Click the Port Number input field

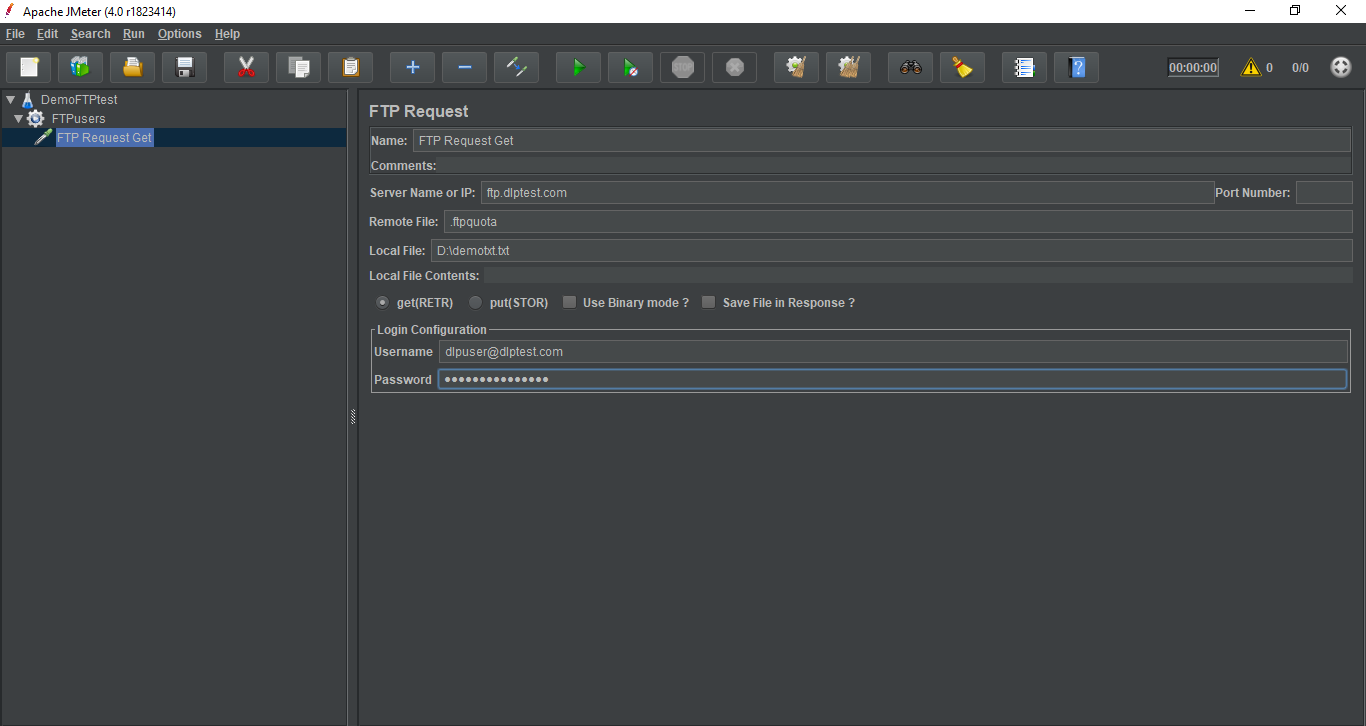(1323, 193)
